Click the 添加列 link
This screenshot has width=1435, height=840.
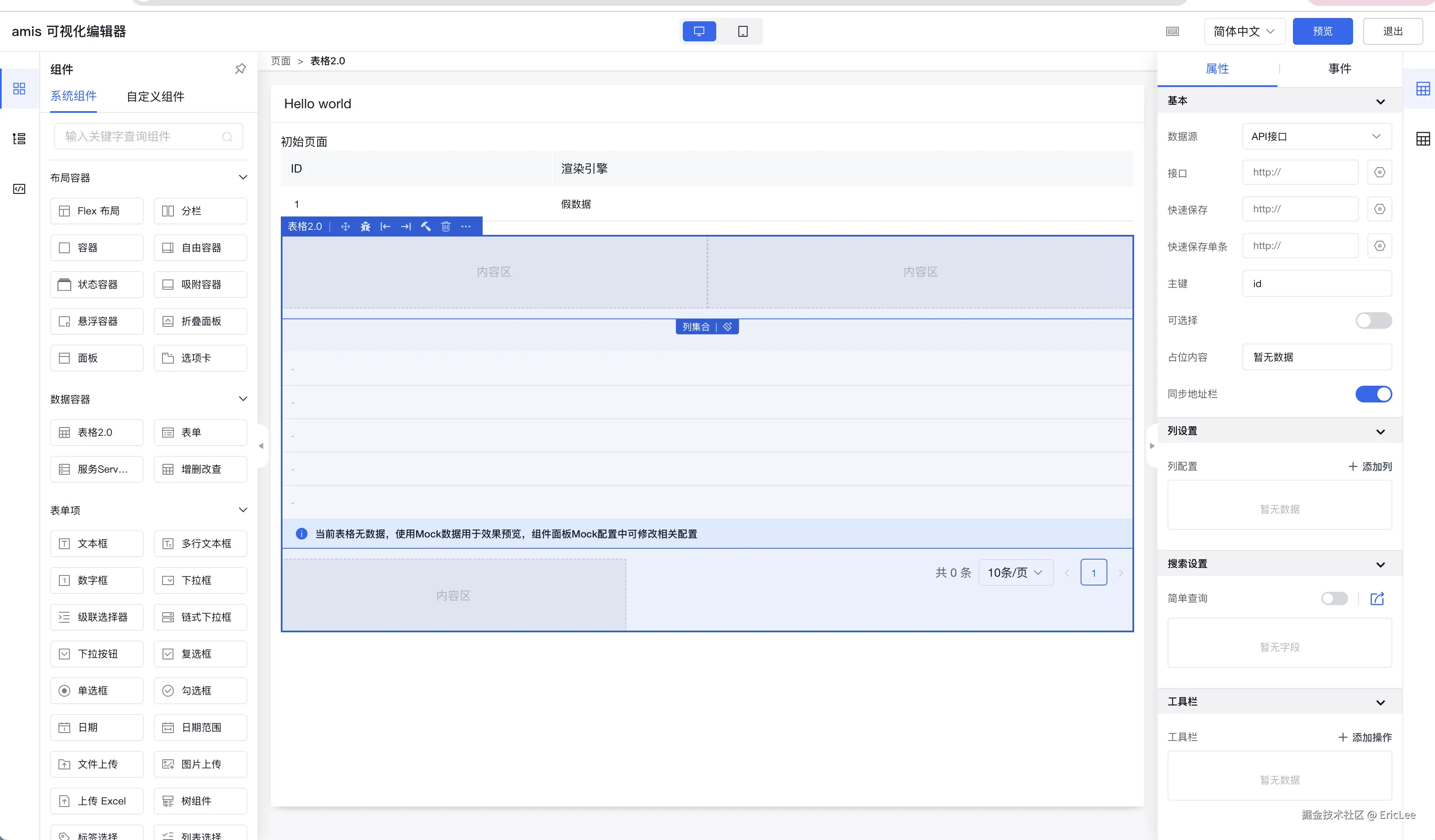pyautogui.click(x=1370, y=466)
